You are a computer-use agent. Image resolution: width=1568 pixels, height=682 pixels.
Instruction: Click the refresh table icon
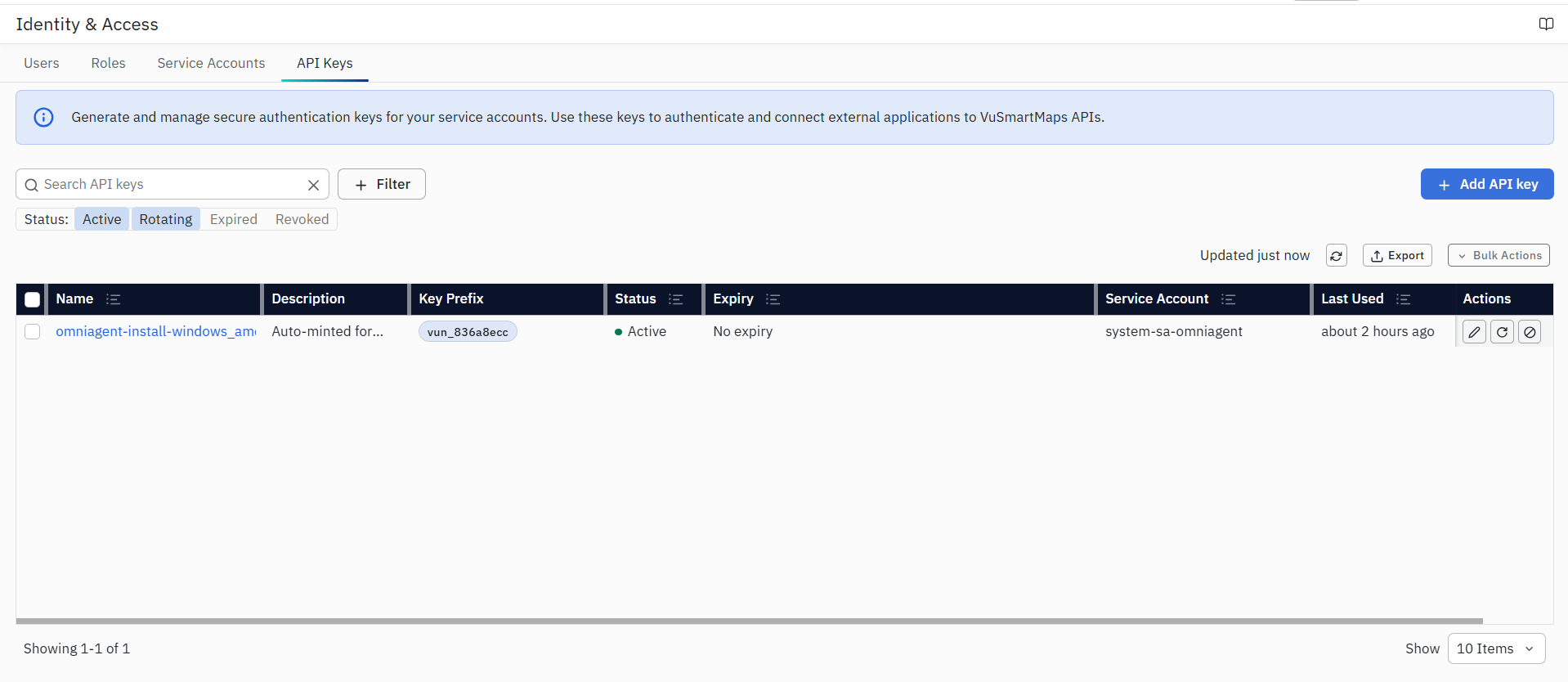1337,256
